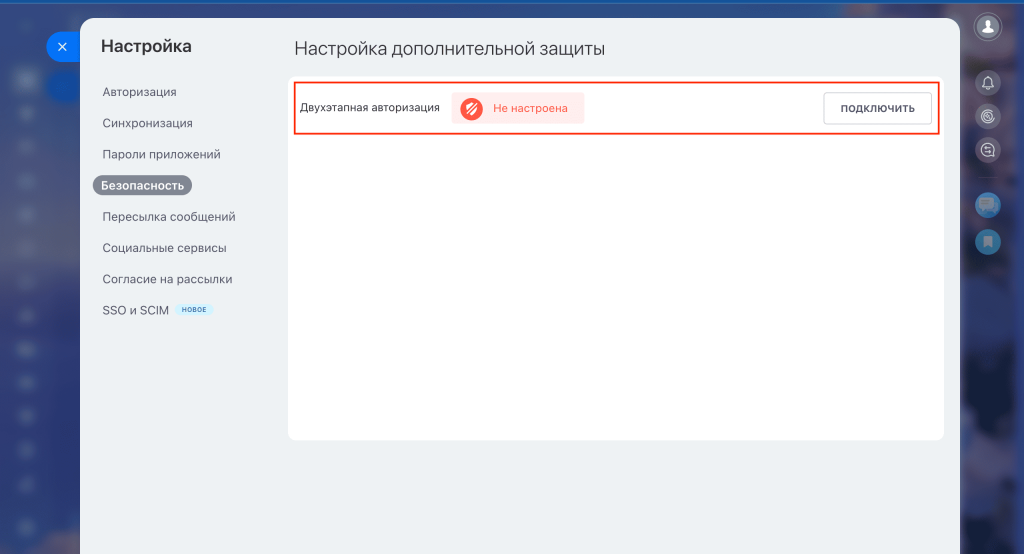
Task: Select the Безопасность menu item
Action: (x=142, y=186)
